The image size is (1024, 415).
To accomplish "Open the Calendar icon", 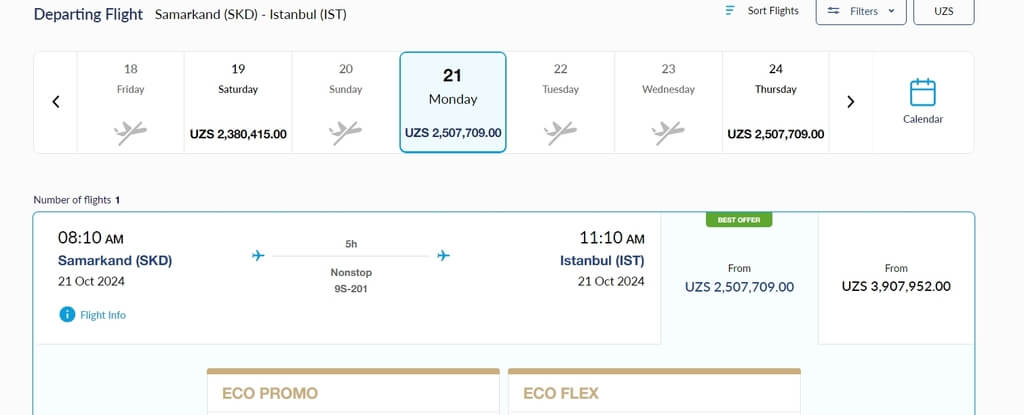I will click(923, 93).
